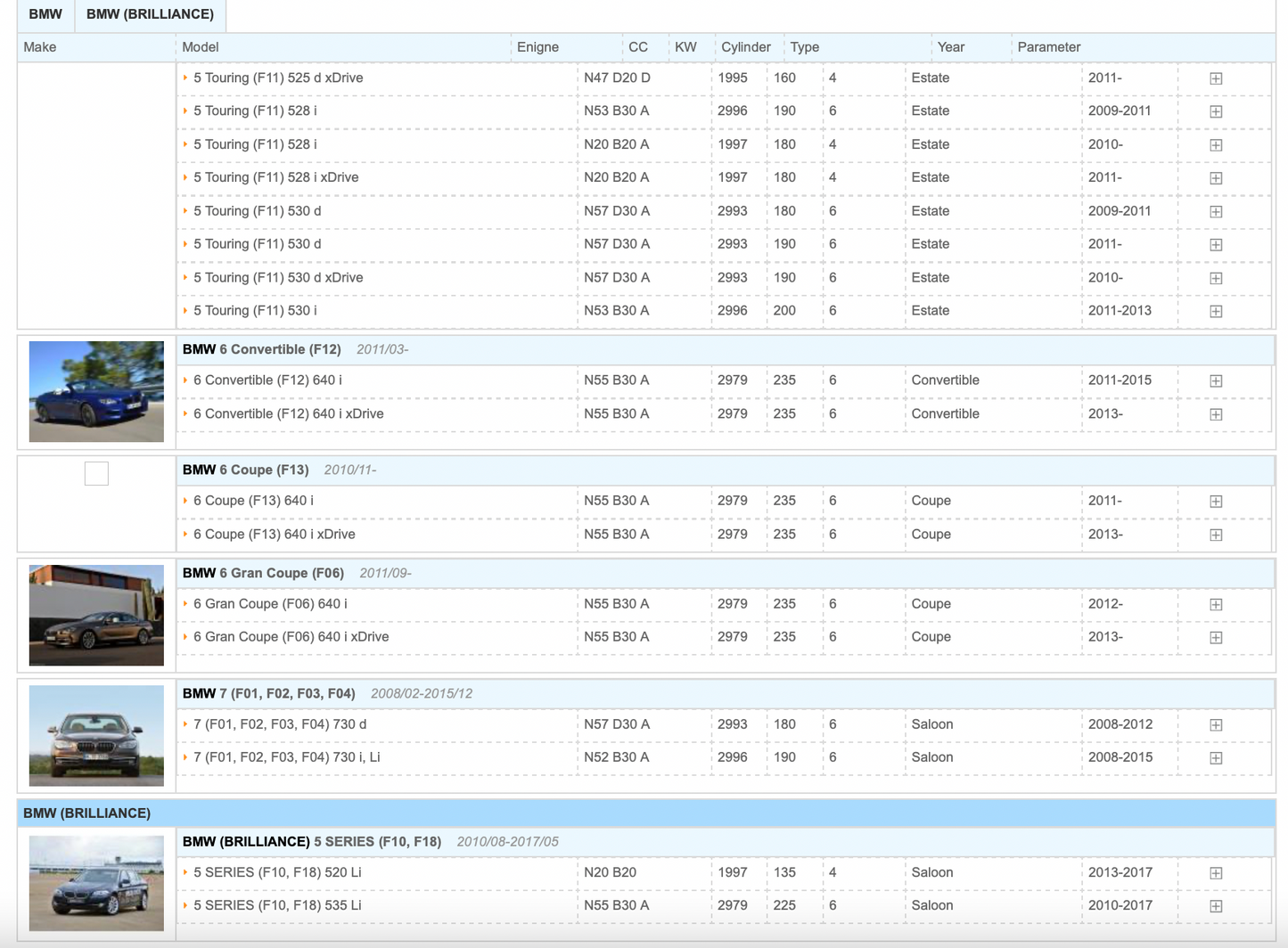The image size is (1288, 948).
Task: Expand parameters for 530 d 190 KW 2011- row
Action: [x=1216, y=244]
